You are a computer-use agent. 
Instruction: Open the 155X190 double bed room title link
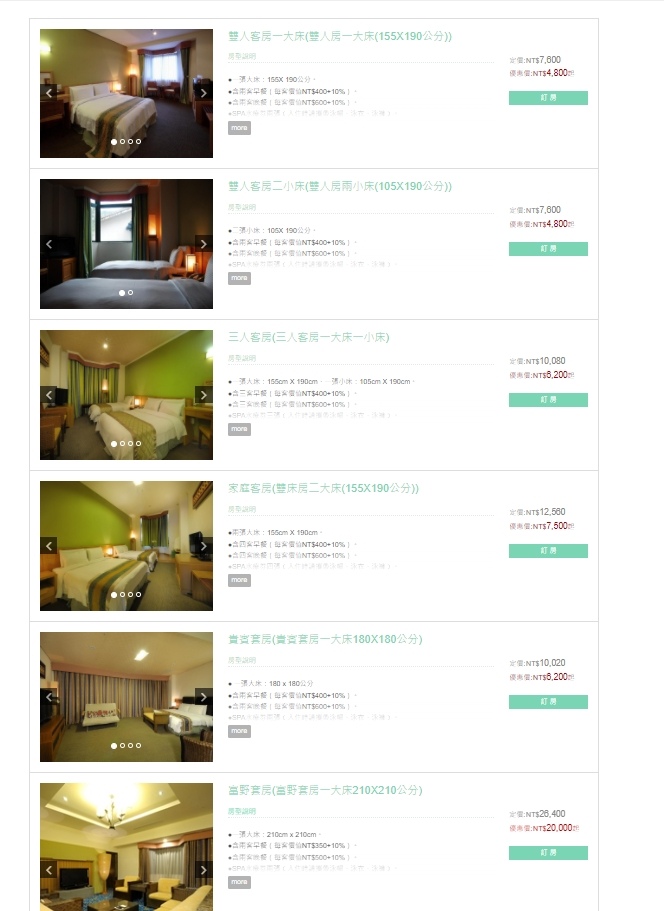click(x=340, y=36)
